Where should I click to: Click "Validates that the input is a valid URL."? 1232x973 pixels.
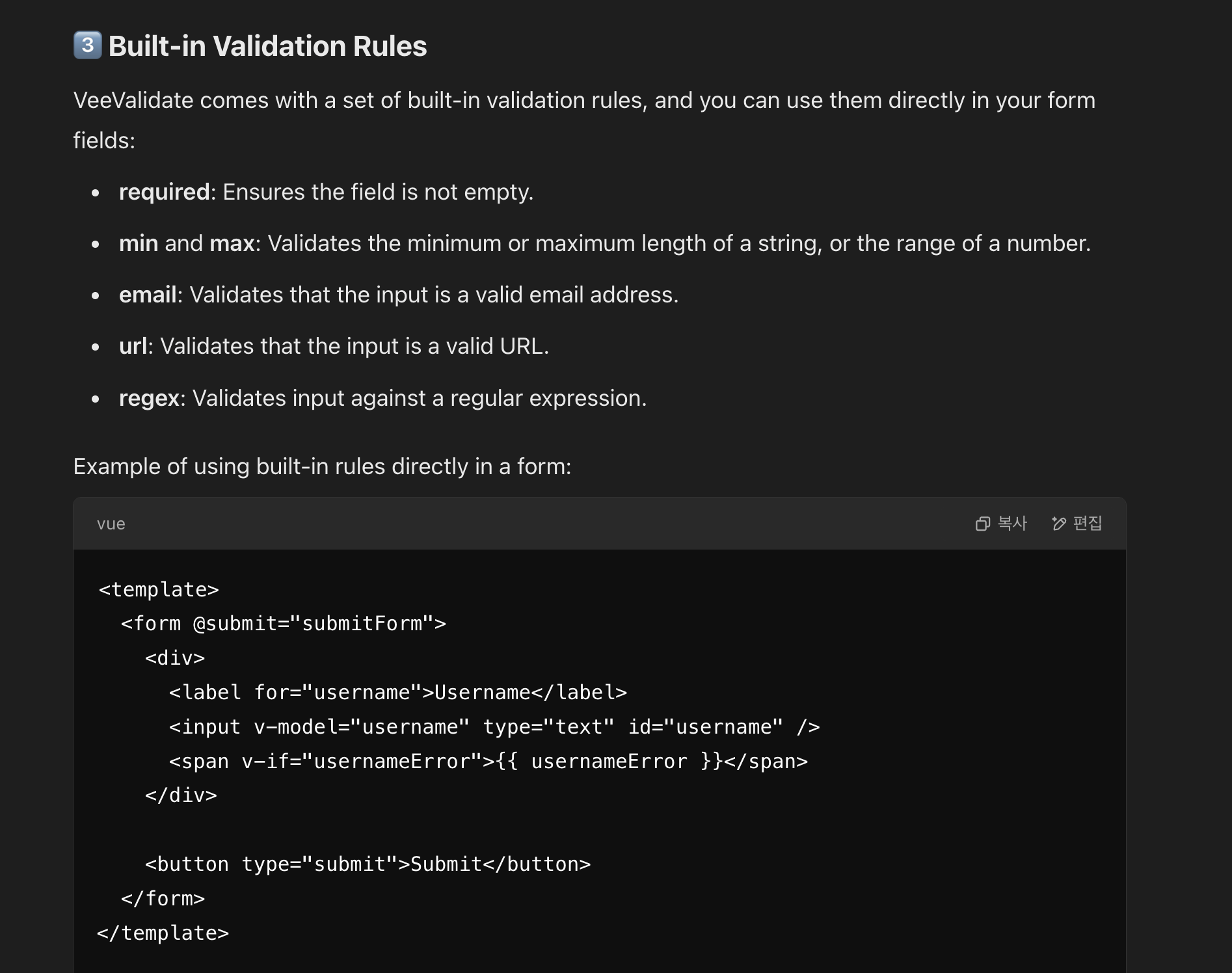pyautogui.click(x=355, y=346)
